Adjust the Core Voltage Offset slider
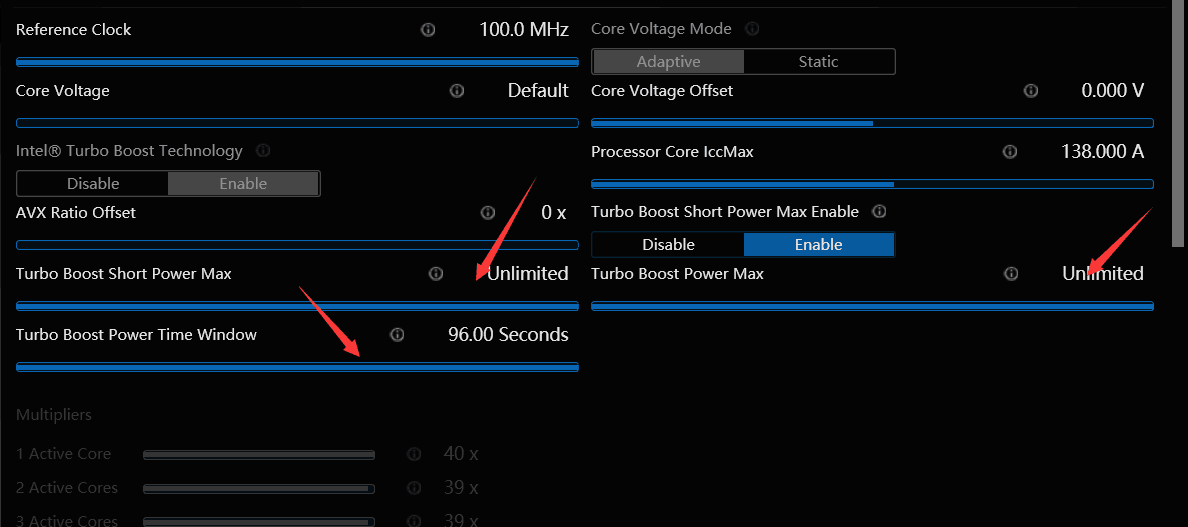Image resolution: width=1188 pixels, height=527 pixels. pyautogui.click(x=872, y=123)
